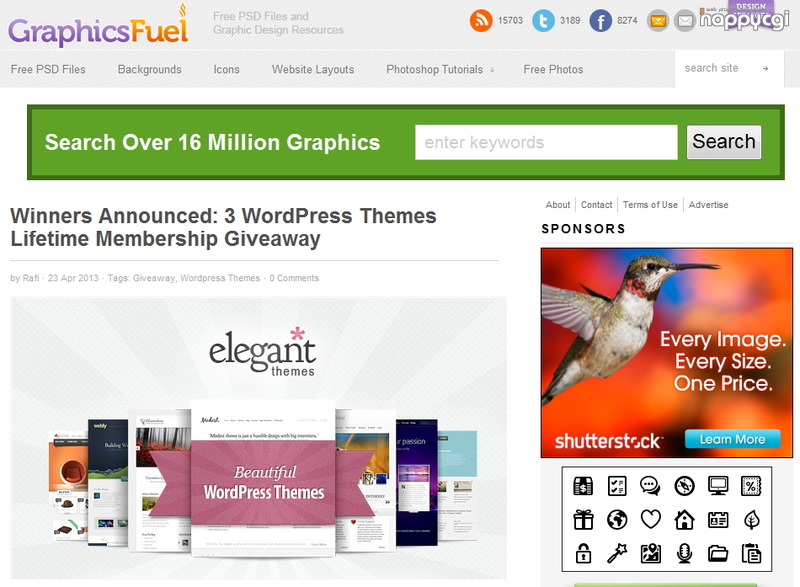Open the Wordpress Themes tag link

(220, 278)
